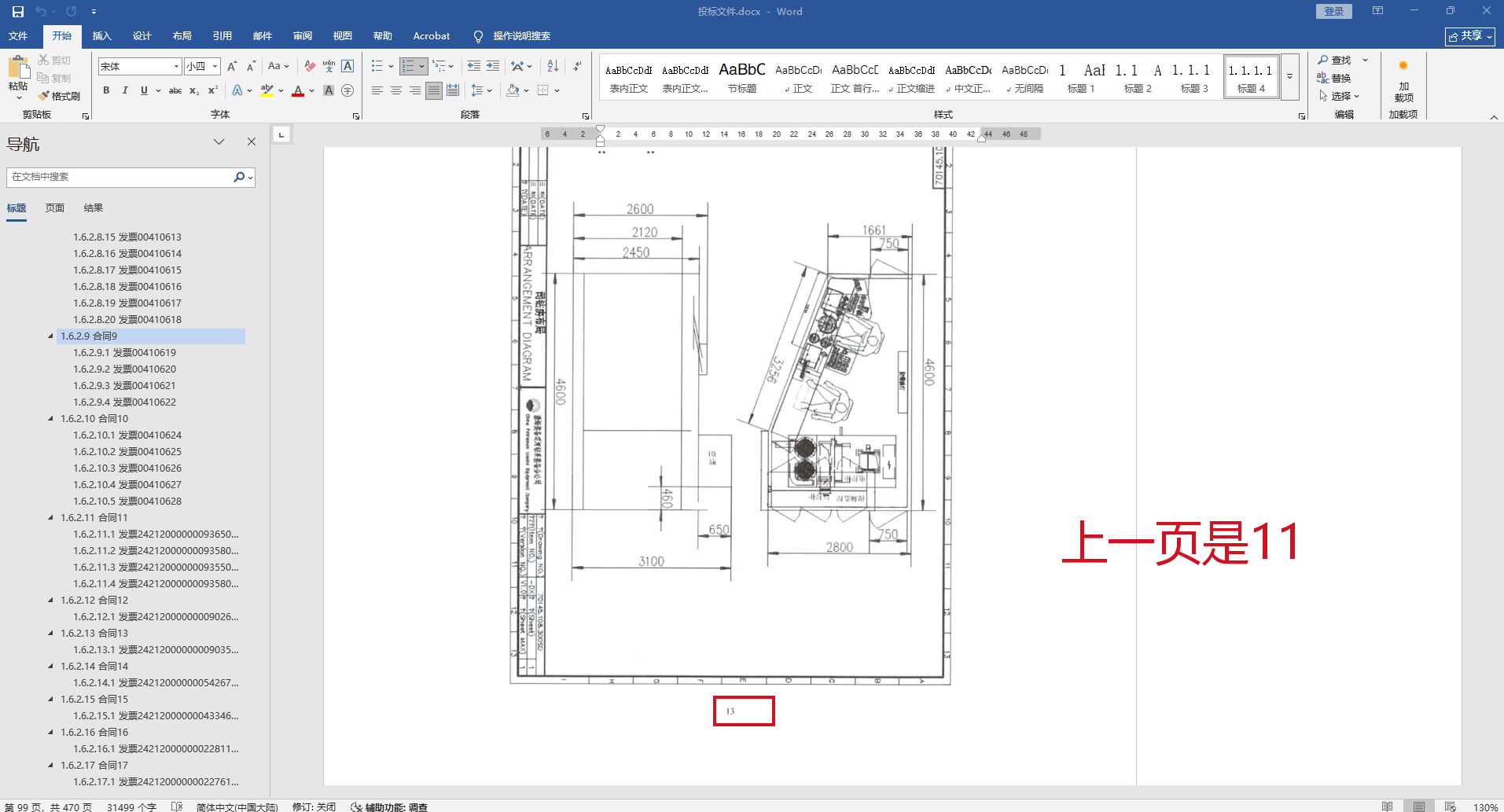
Task: Center-align the paragraph
Action: coord(396,90)
